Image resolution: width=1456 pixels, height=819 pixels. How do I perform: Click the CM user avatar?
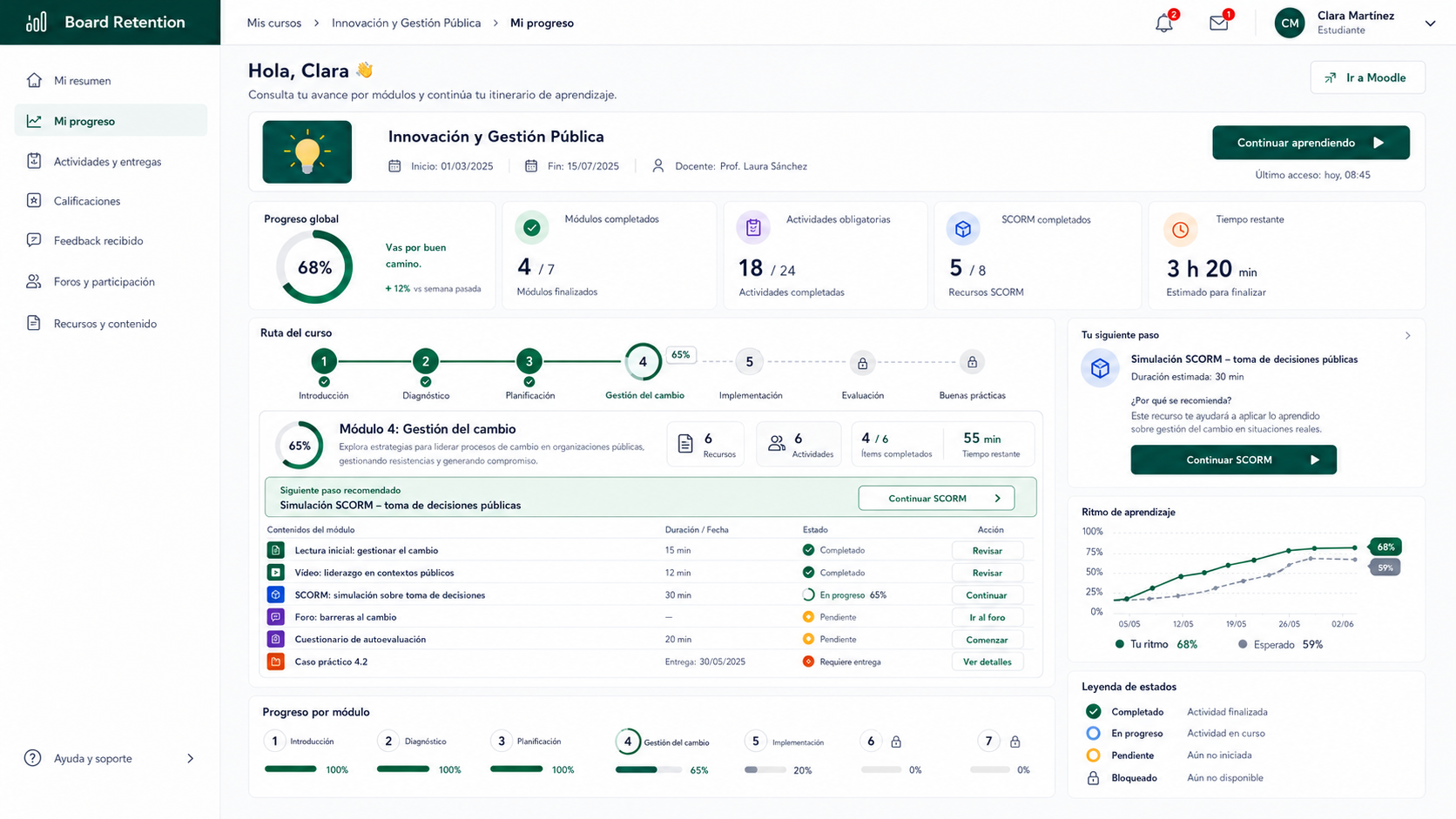[x=1290, y=23]
